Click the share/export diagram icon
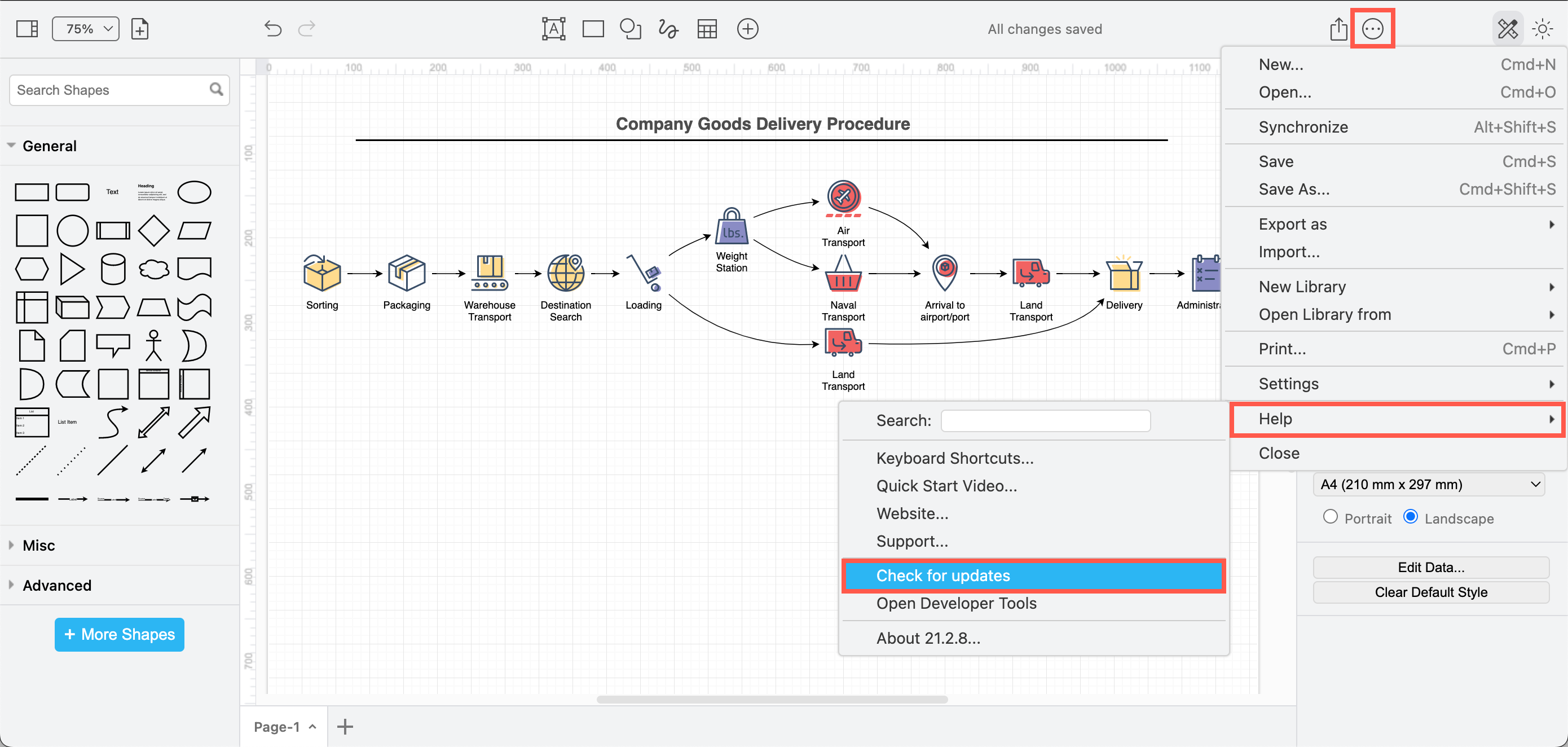This screenshot has width=1568, height=747. pos(1339,28)
